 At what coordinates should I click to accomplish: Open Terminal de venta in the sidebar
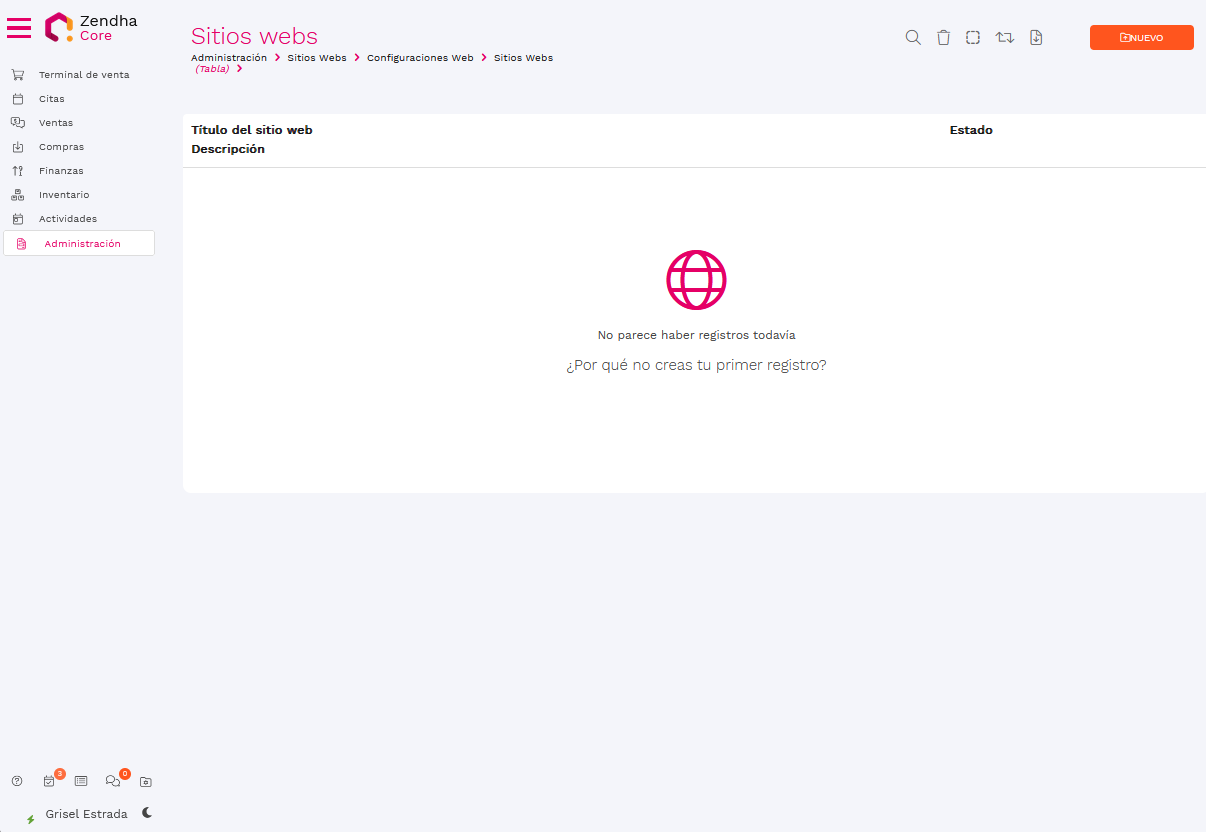tap(83, 75)
